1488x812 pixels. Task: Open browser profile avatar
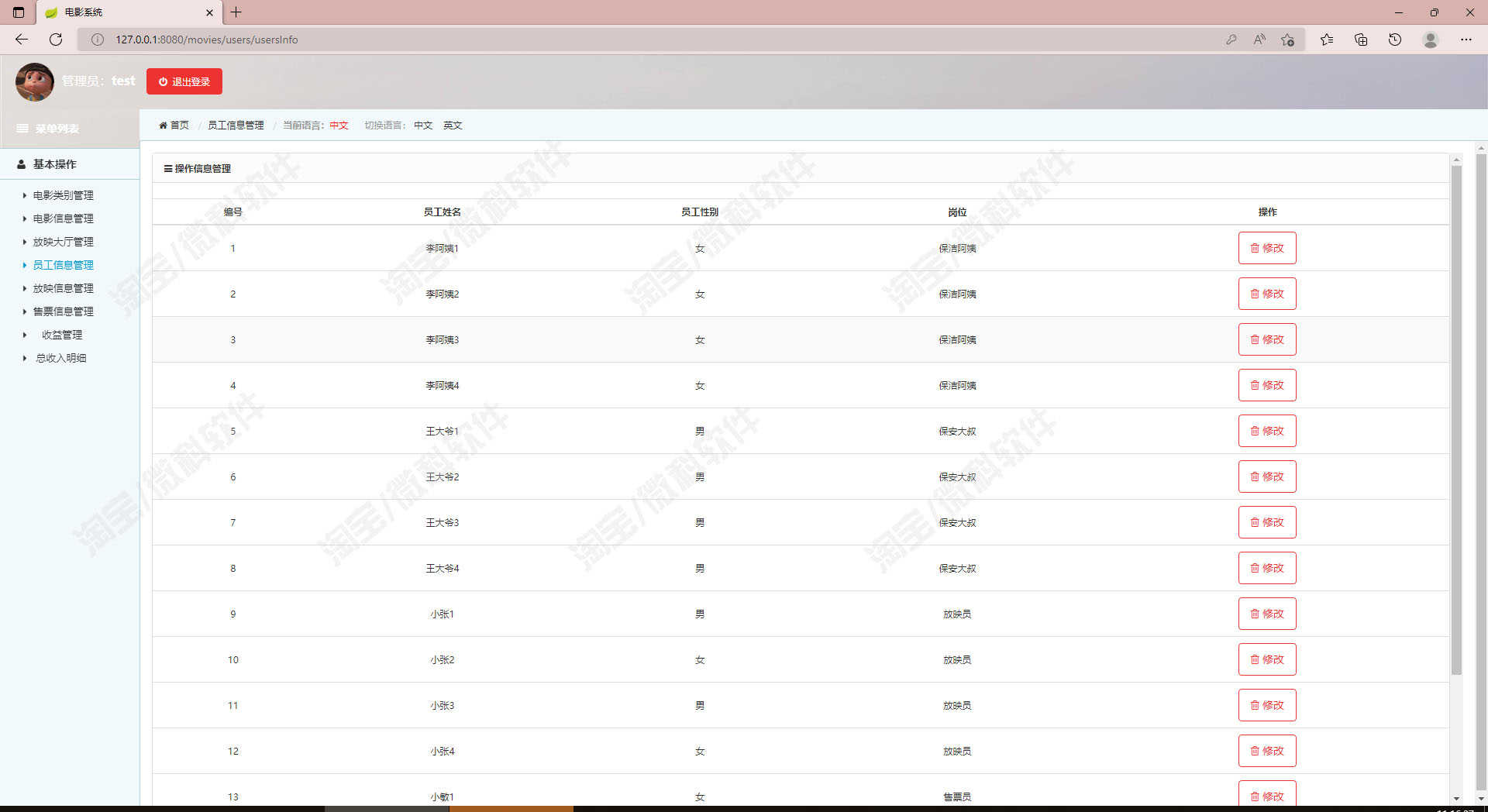coord(1431,40)
